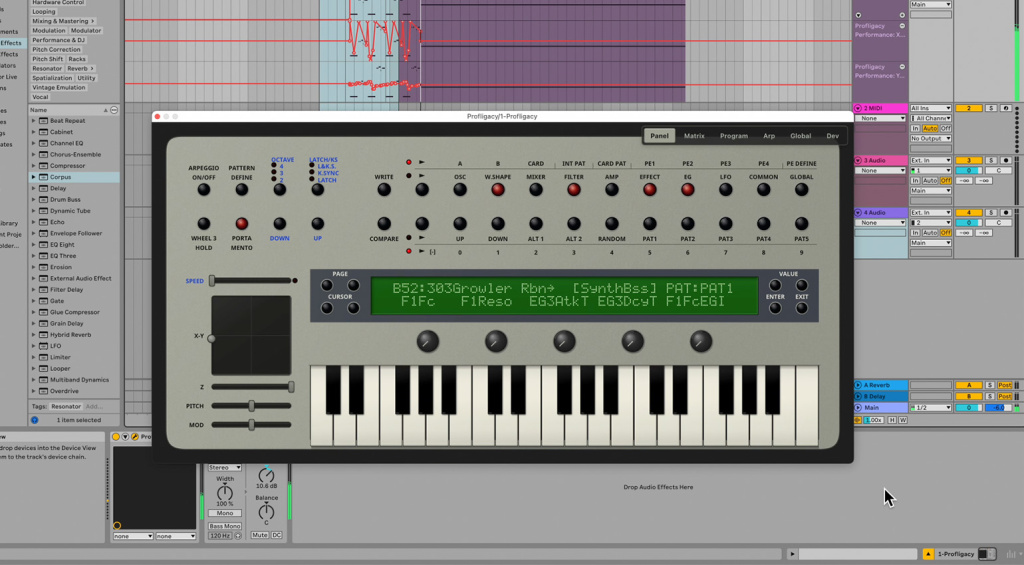Solo the 2 MIDI track

[991, 108]
